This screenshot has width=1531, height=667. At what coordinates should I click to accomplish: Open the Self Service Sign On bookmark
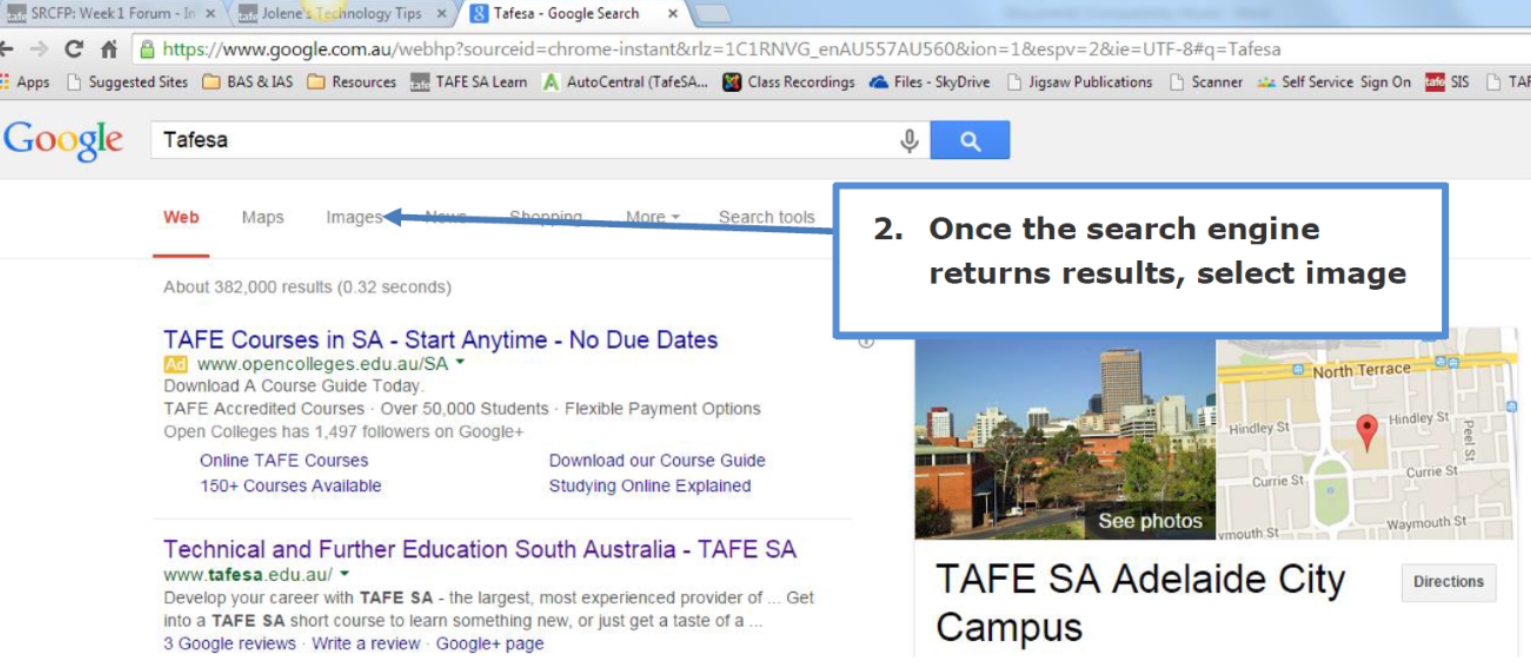1334,82
